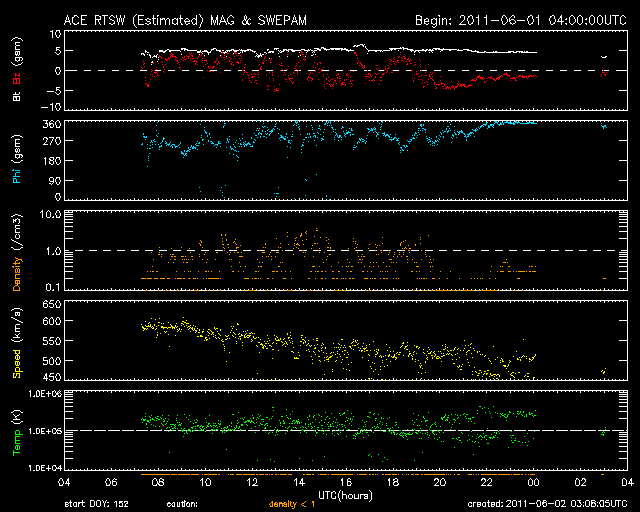The image size is (640, 512).
Task: Select the "Begin: 2011-06-01 04:00:00UTC" header text
Action: (521, 20)
